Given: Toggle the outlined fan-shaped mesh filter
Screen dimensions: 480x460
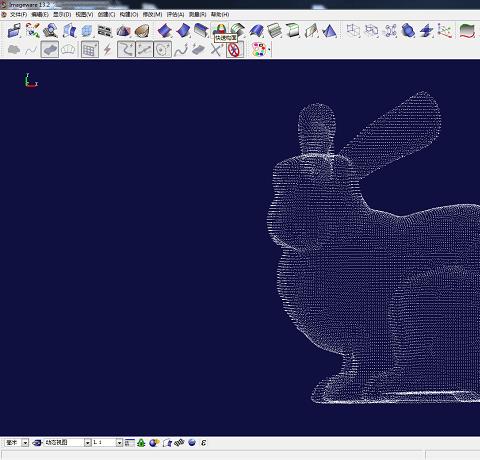Looking at the screenshot, I should click(x=68, y=50).
